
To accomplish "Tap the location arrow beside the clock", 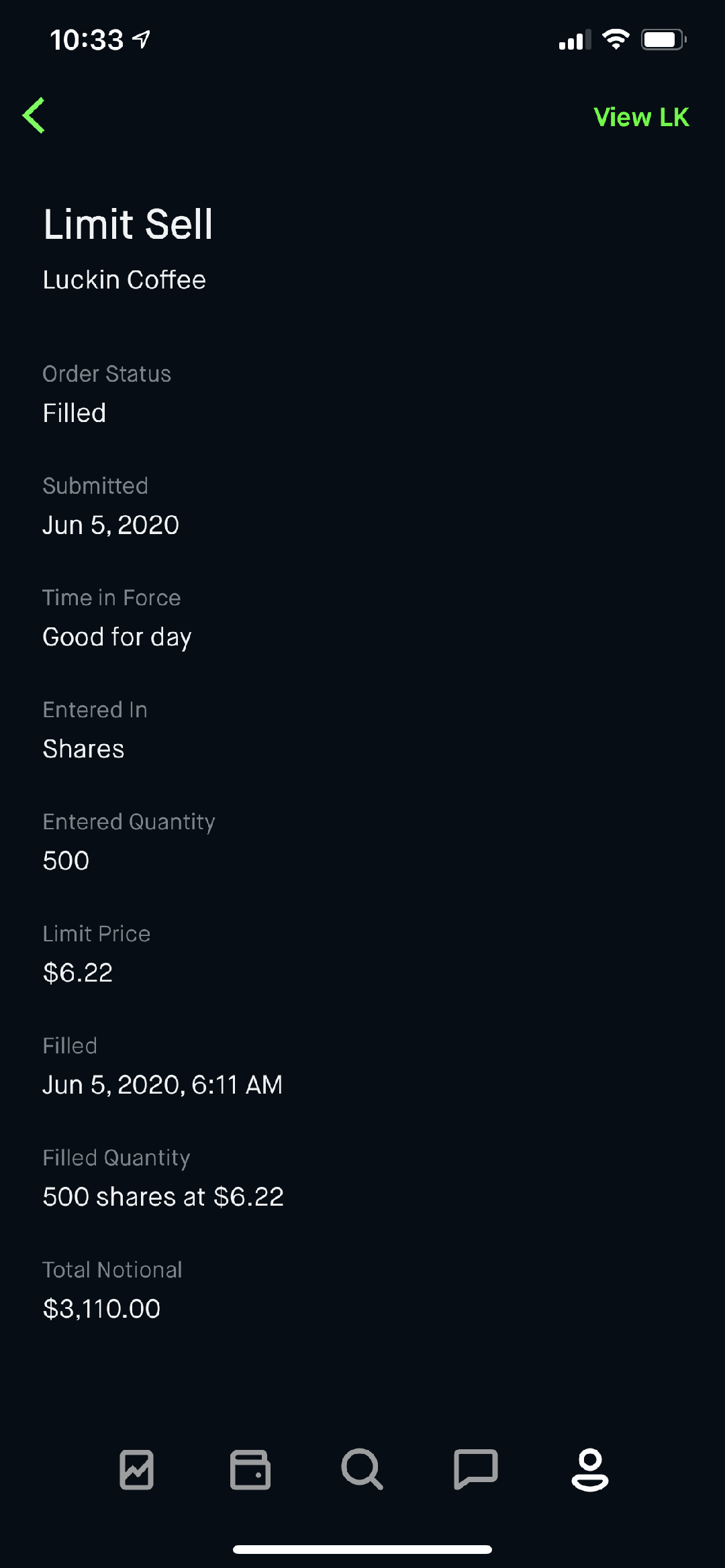I will click(142, 40).
